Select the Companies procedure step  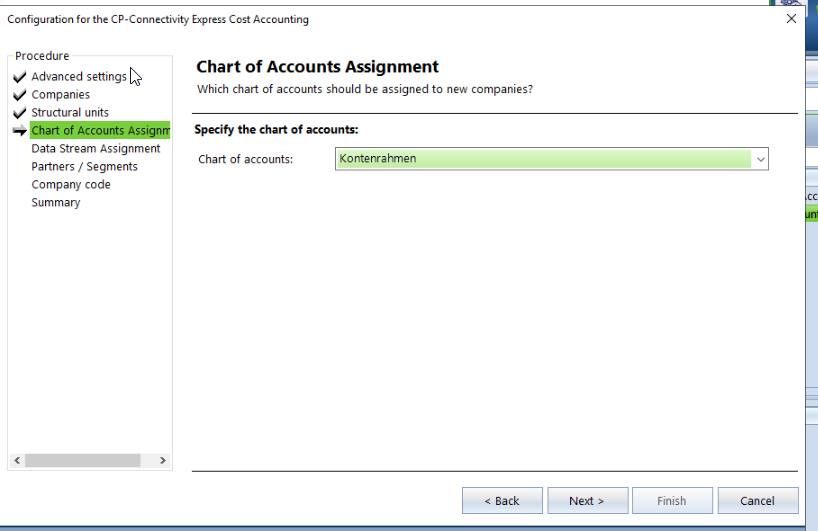[60, 95]
